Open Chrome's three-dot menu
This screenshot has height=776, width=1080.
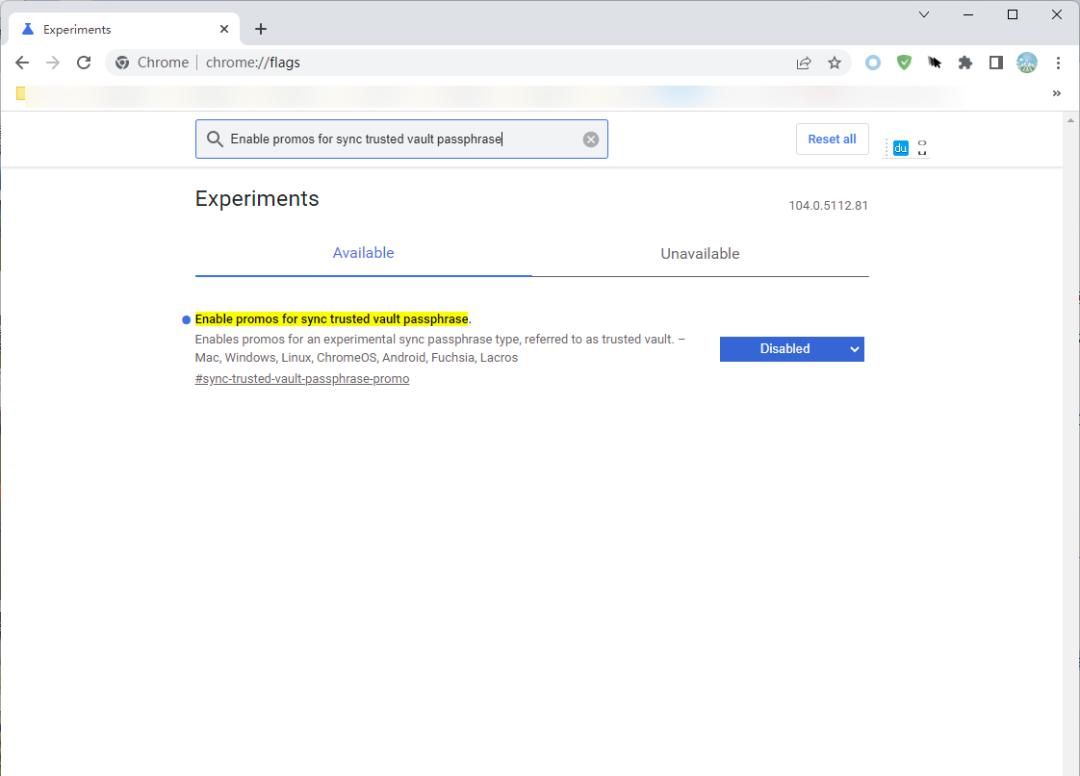(1058, 62)
